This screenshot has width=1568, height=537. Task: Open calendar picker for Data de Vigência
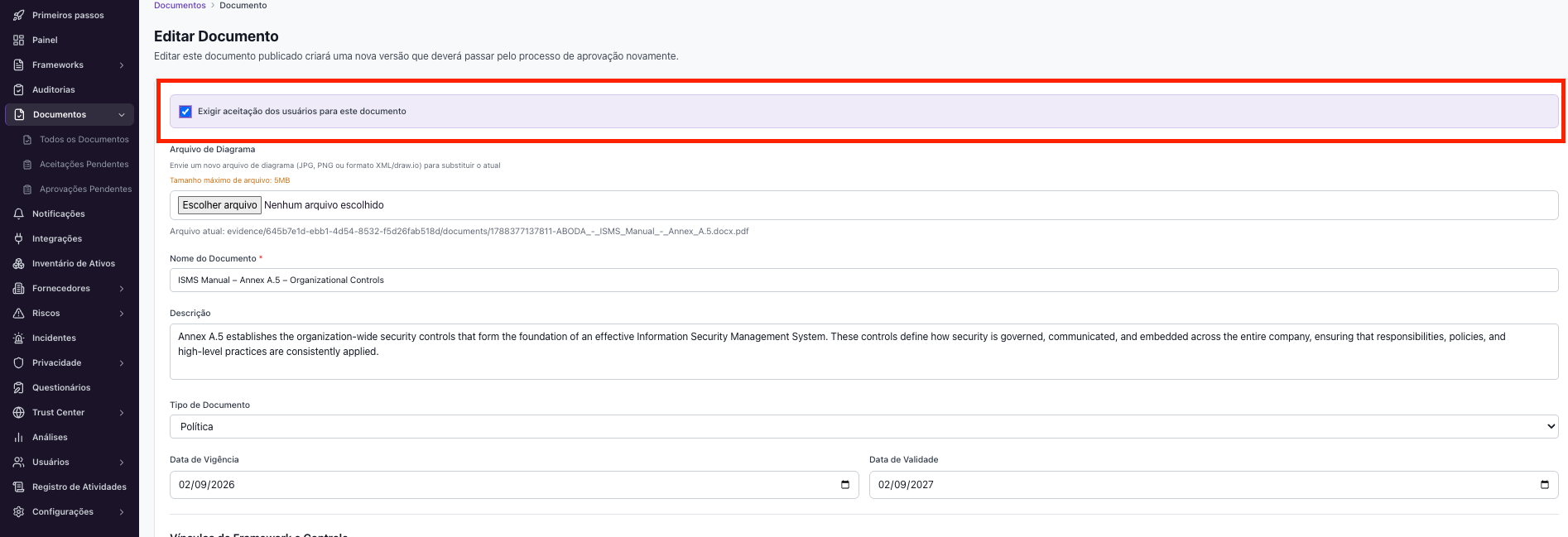tap(845, 485)
